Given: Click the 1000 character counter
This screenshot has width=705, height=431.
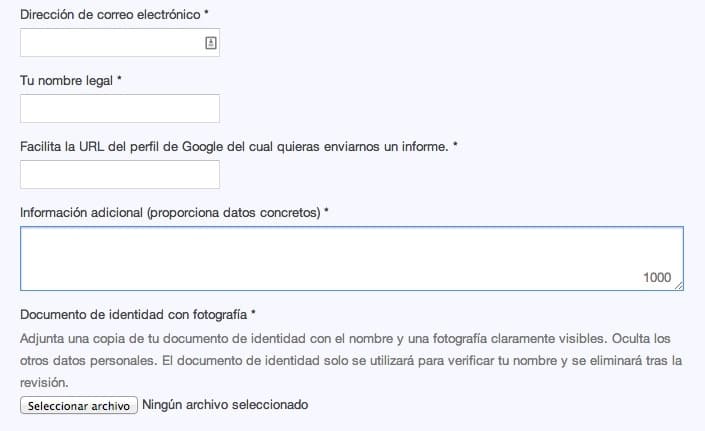Looking at the screenshot, I should click(x=657, y=278).
